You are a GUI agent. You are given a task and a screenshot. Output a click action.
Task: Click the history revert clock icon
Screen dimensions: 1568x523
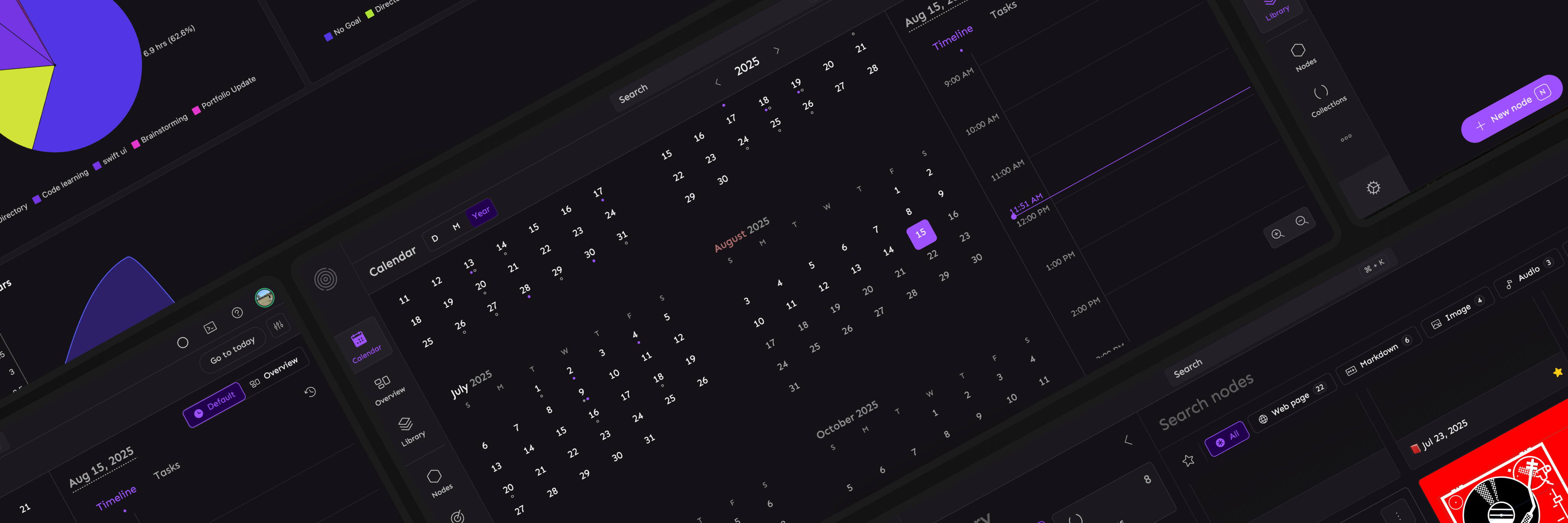310,392
